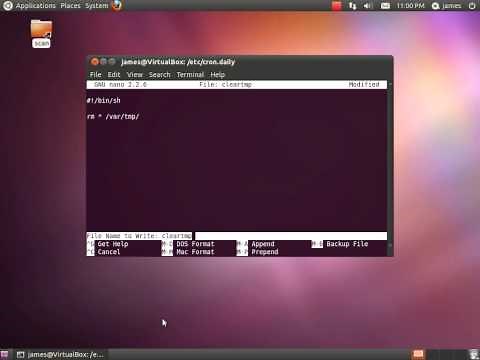Click the 11:00 PM clock
Viewport: 480px width, 360px height.
pos(411,6)
